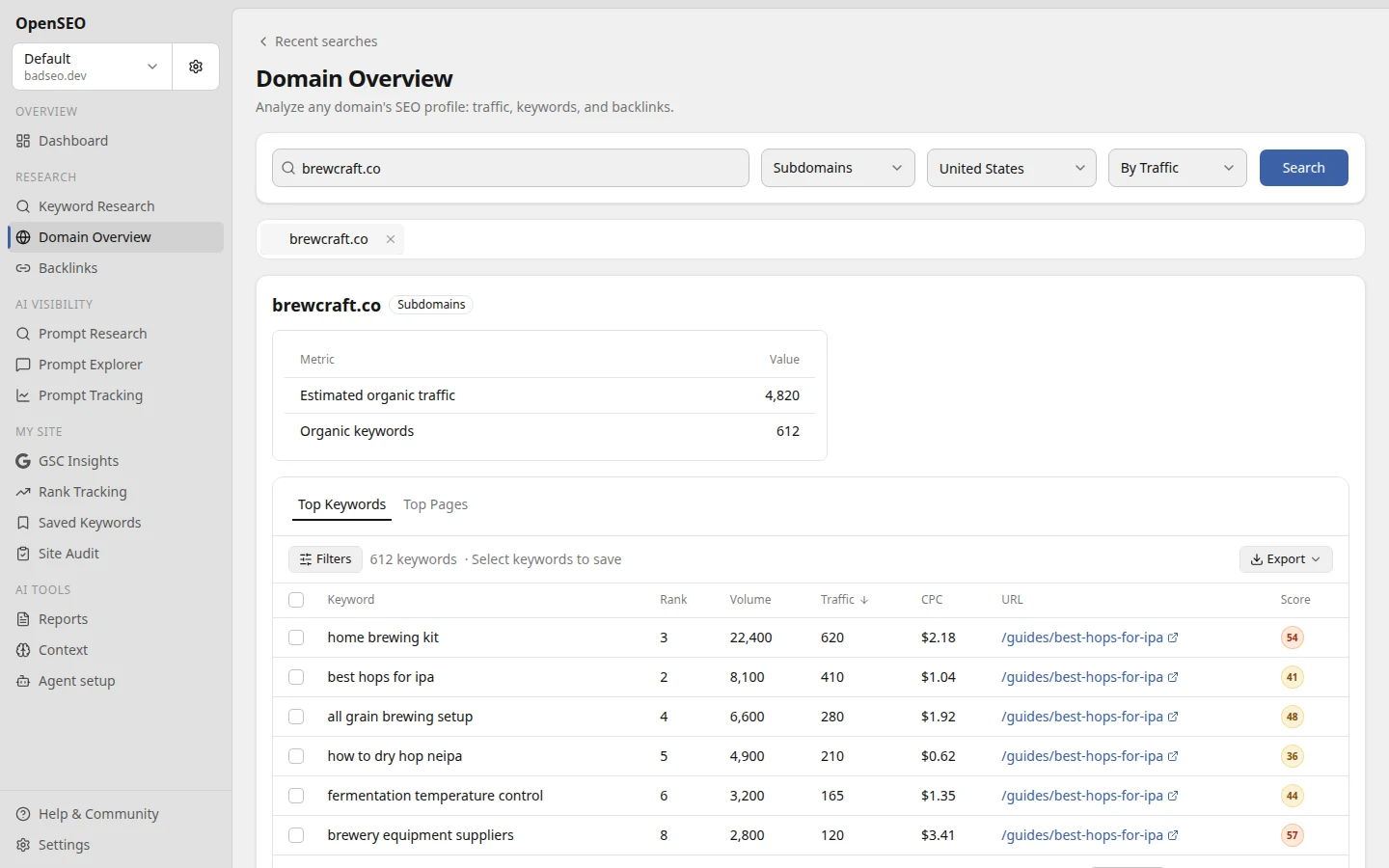Open the Default project switcher dropdown
The height and width of the screenshot is (868, 1389).
[93, 67]
